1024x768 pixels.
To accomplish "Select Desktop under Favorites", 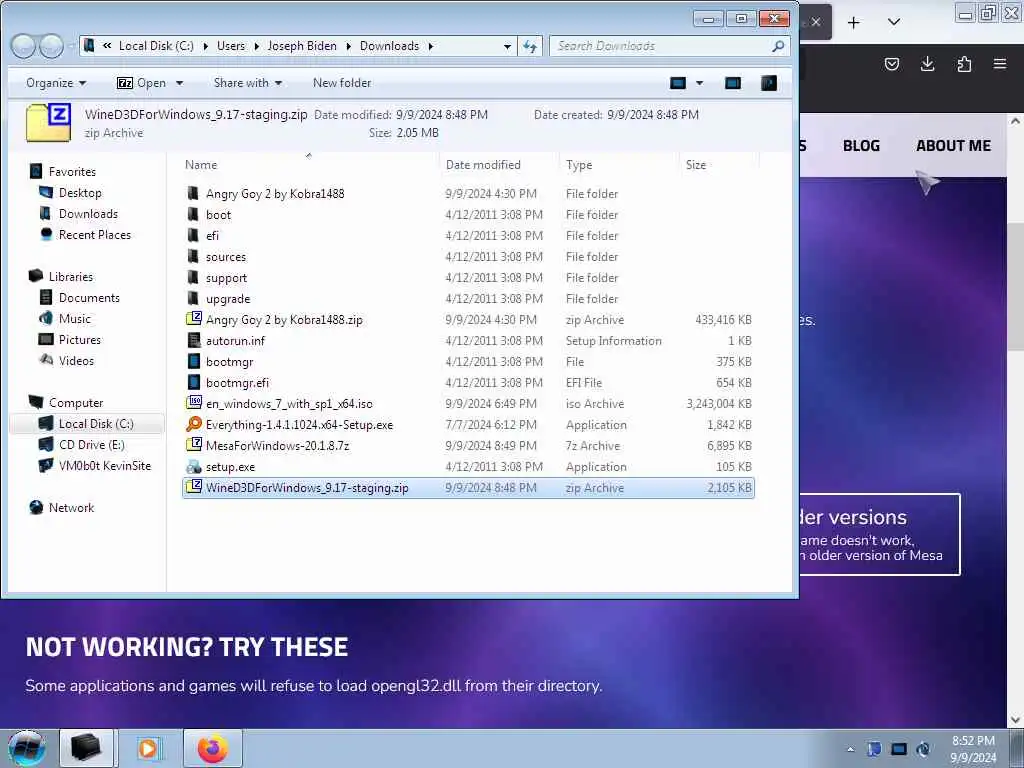I will click(x=80, y=193).
